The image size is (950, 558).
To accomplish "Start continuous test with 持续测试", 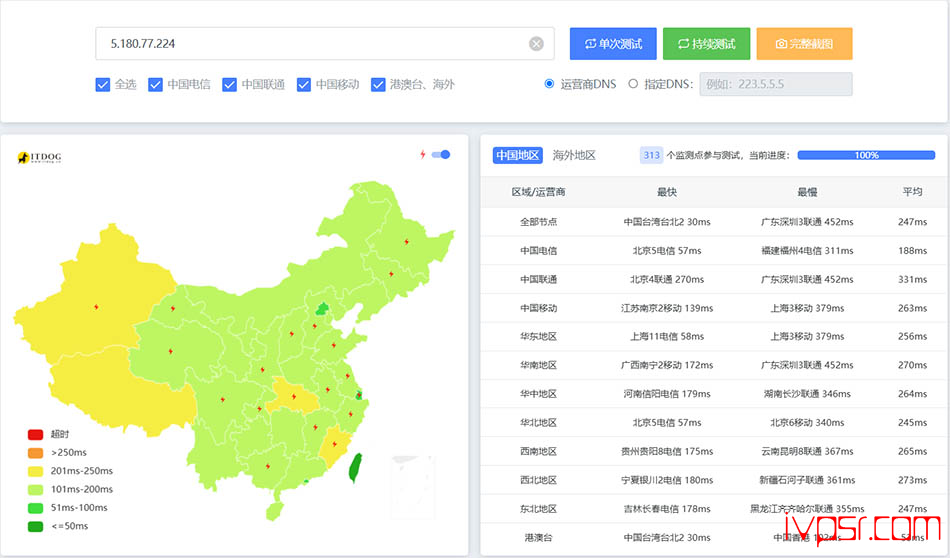I will [x=706, y=44].
